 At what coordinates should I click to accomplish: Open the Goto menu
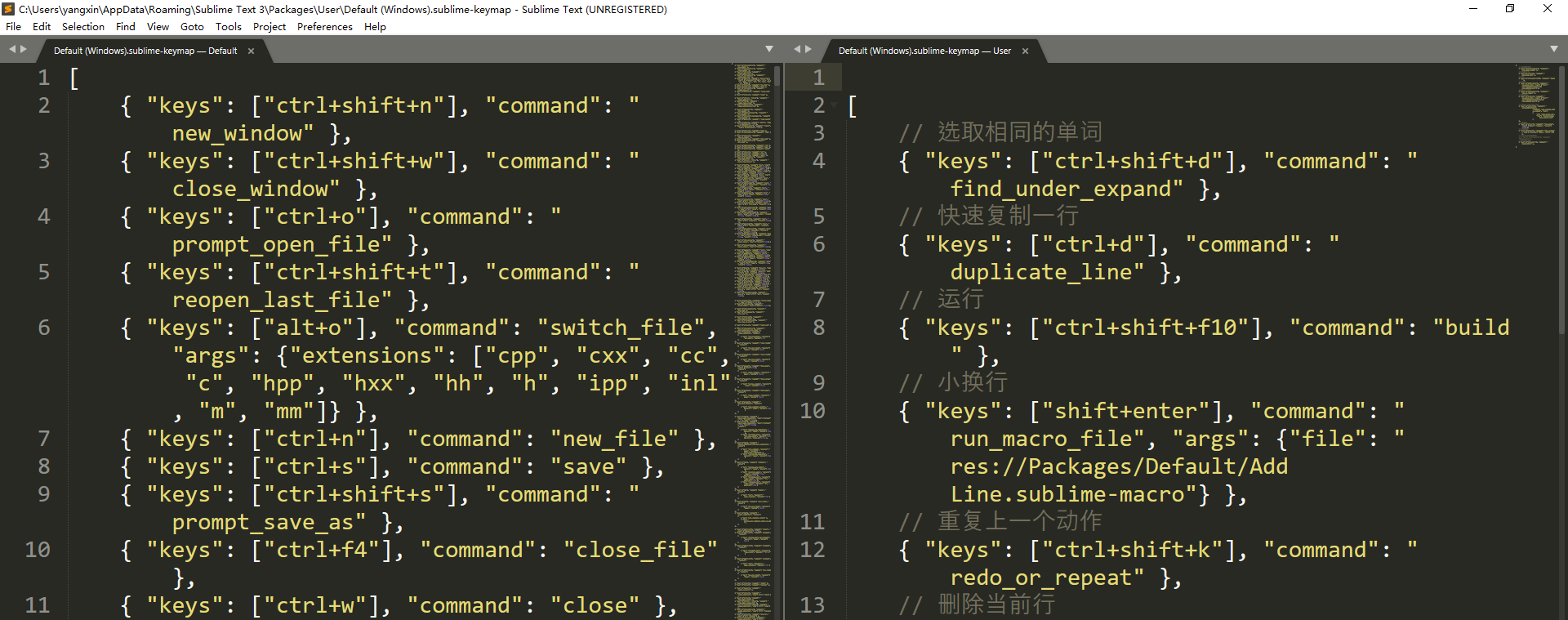192,27
